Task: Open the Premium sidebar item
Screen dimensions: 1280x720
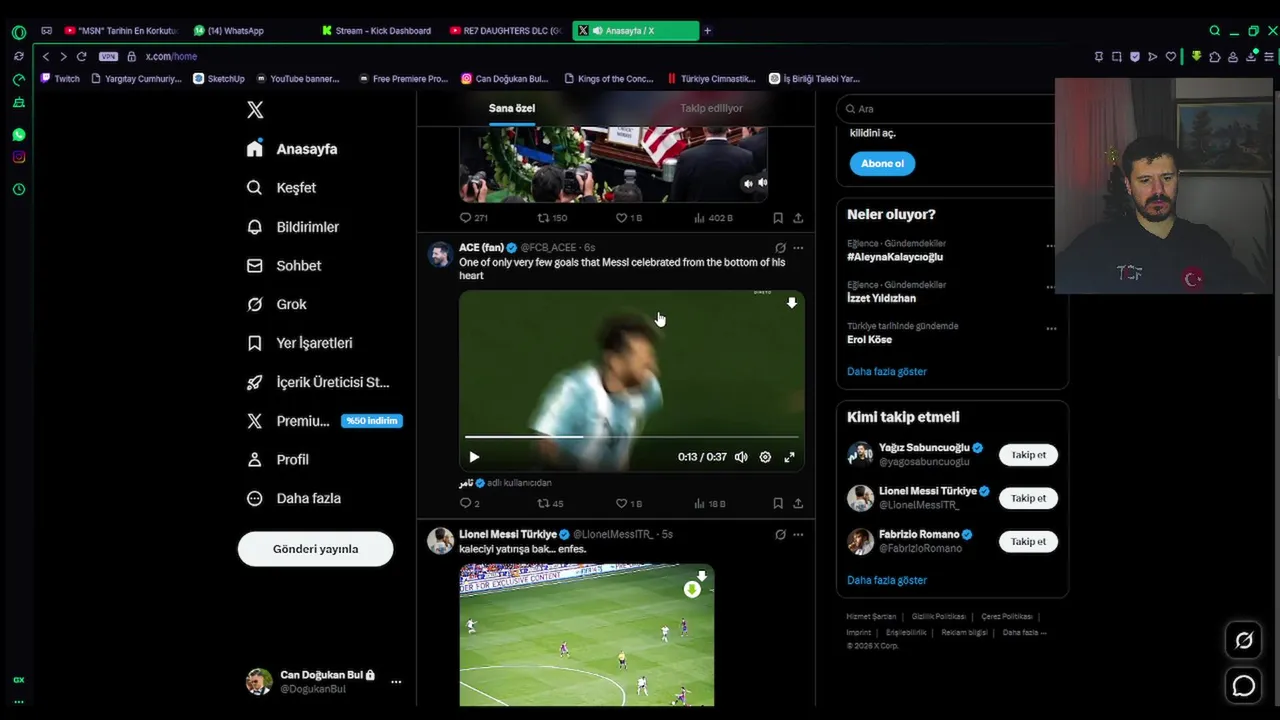Action: point(323,421)
